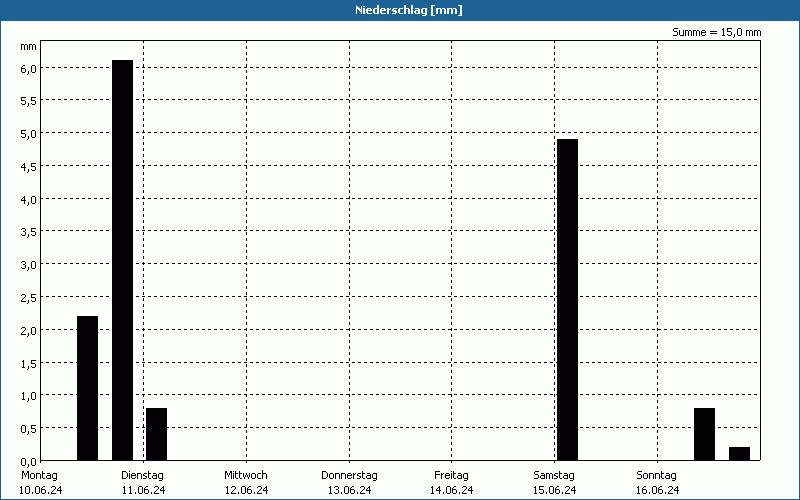Click the 'Freitag' axis label
800x500 pixels.
point(451,475)
